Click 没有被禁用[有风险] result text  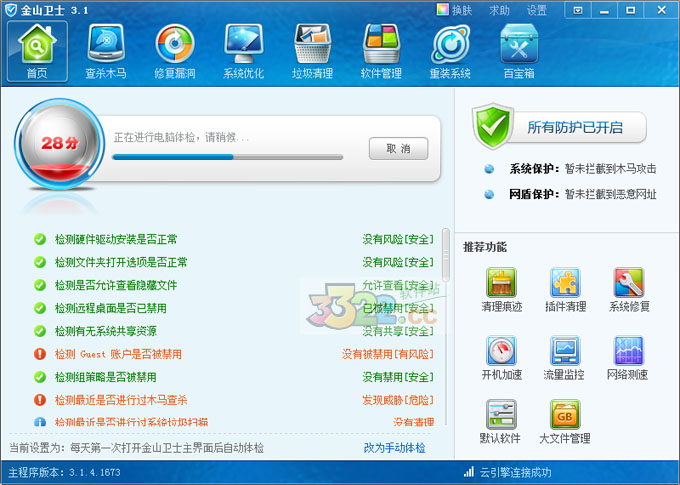coord(388,354)
